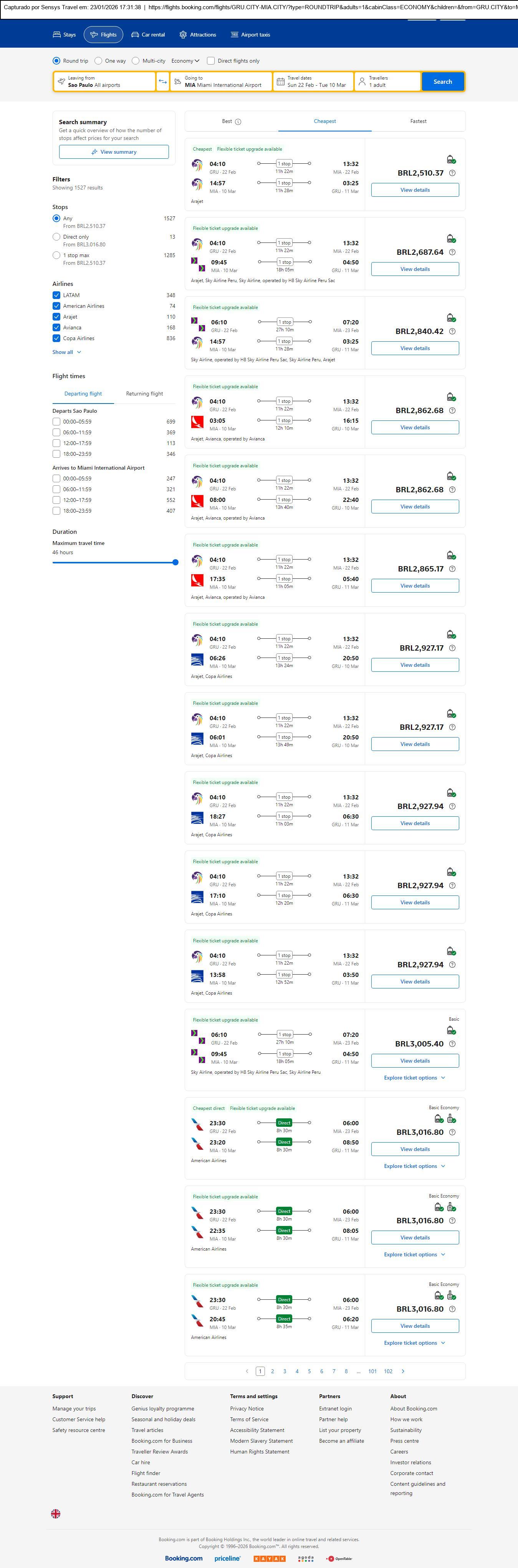The image size is (518, 1568).
Task: Click the UK flag language icon in footer
Action: 55,1513
